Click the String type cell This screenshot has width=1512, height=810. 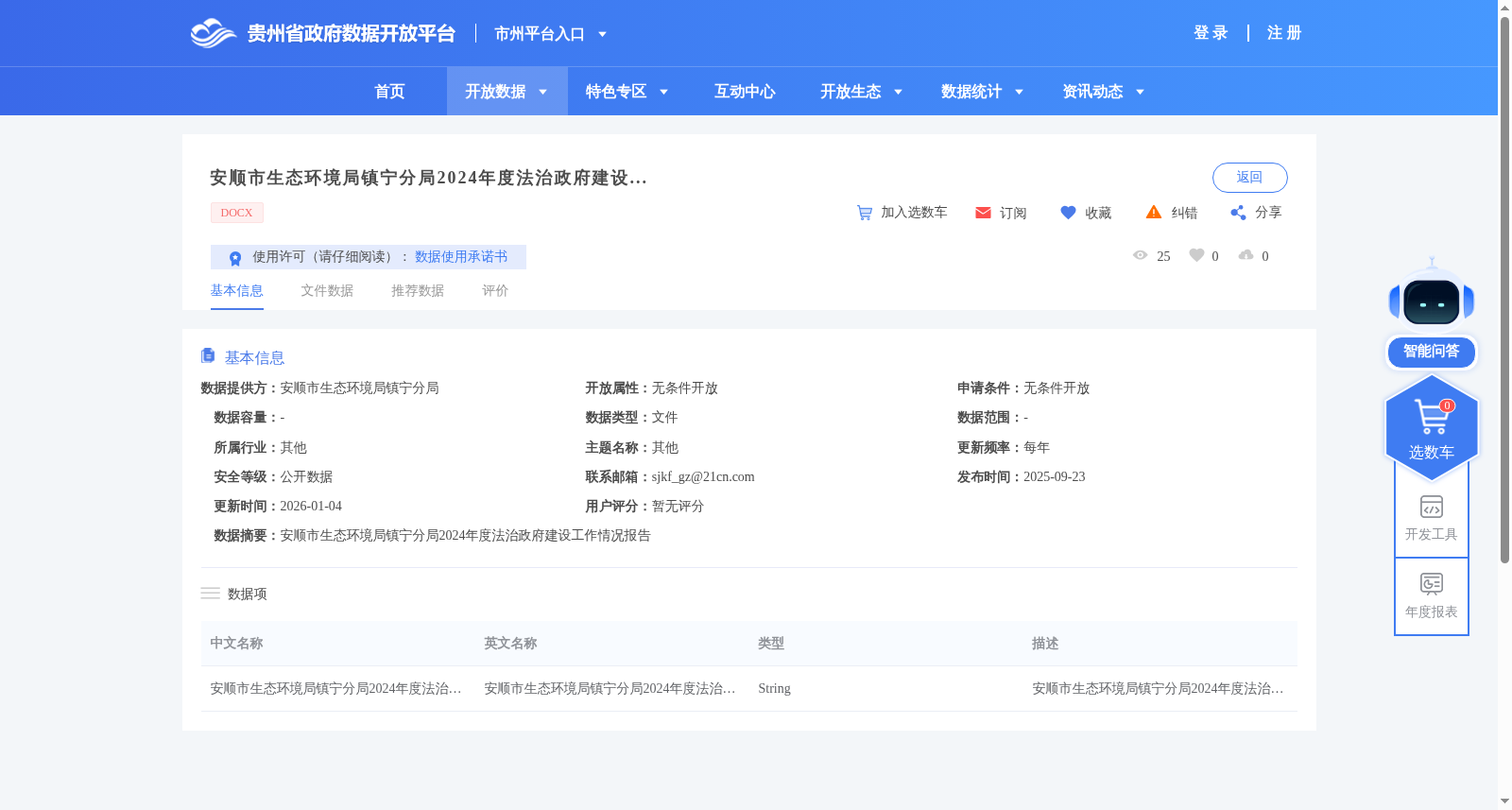tap(774, 689)
